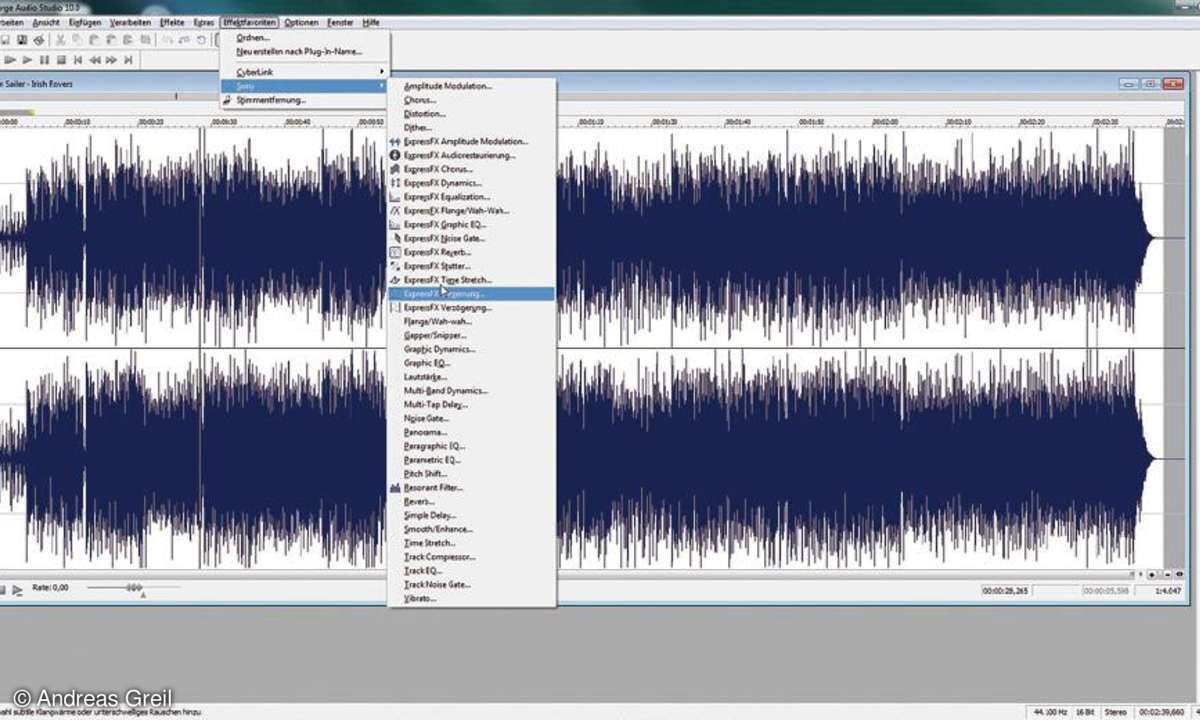Viewport: 1200px width, 720px height.
Task: Select Distortion... effect
Action: [x=471, y=114]
